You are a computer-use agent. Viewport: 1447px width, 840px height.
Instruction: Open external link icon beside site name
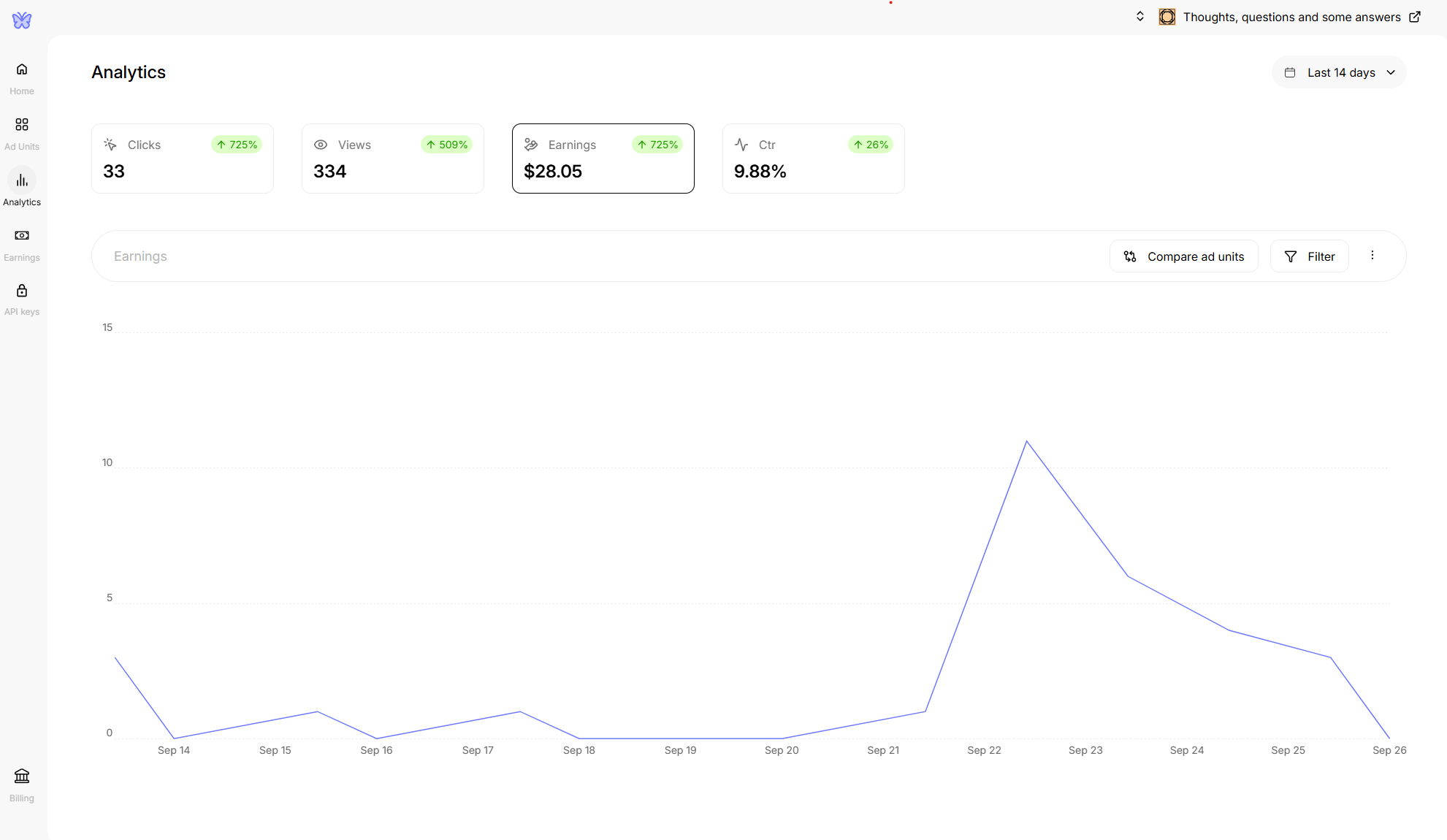point(1415,17)
